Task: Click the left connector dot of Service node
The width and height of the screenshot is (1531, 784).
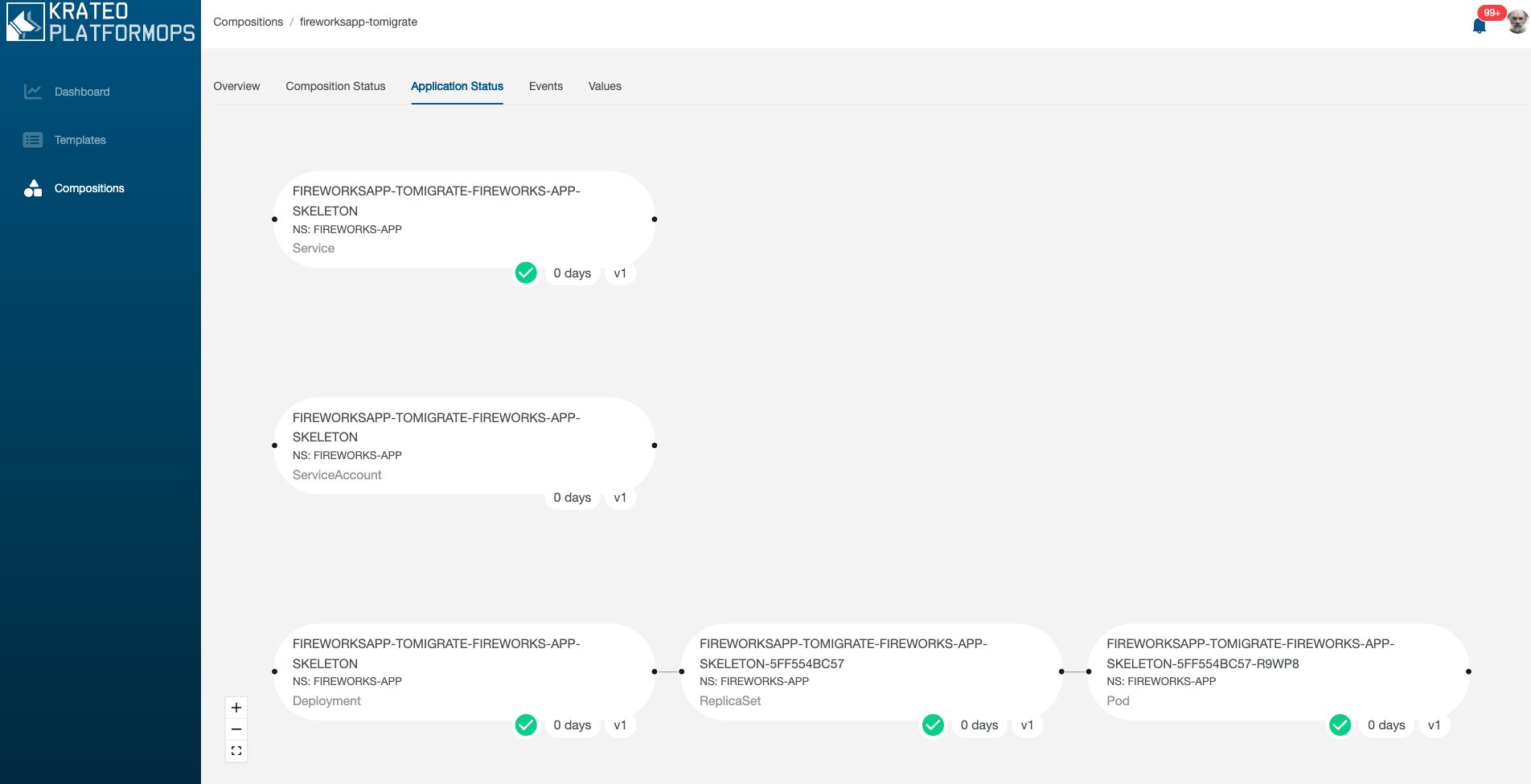Action: coord(274,219)
